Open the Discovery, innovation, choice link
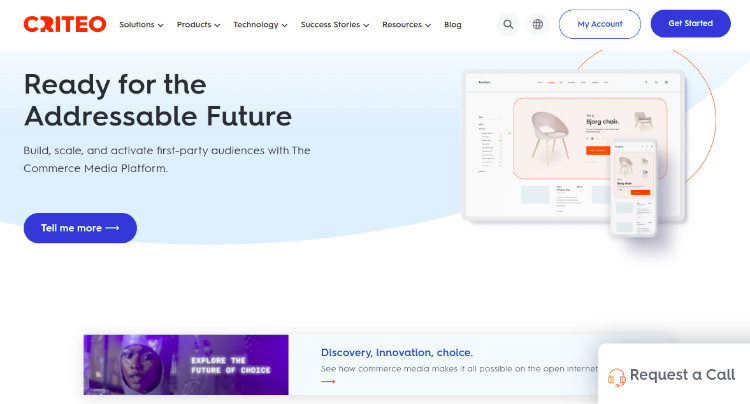 (397, 352)
